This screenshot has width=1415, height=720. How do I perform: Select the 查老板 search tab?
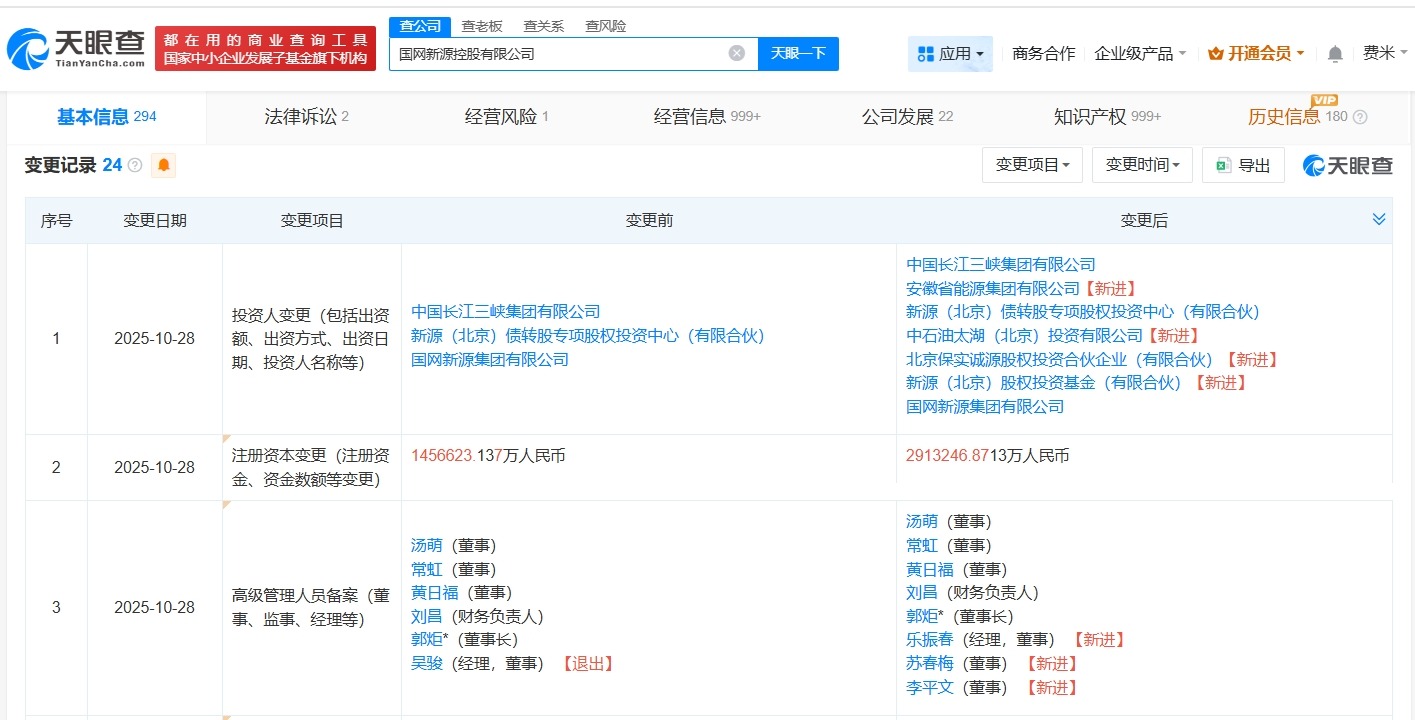[x=481, y=25]
